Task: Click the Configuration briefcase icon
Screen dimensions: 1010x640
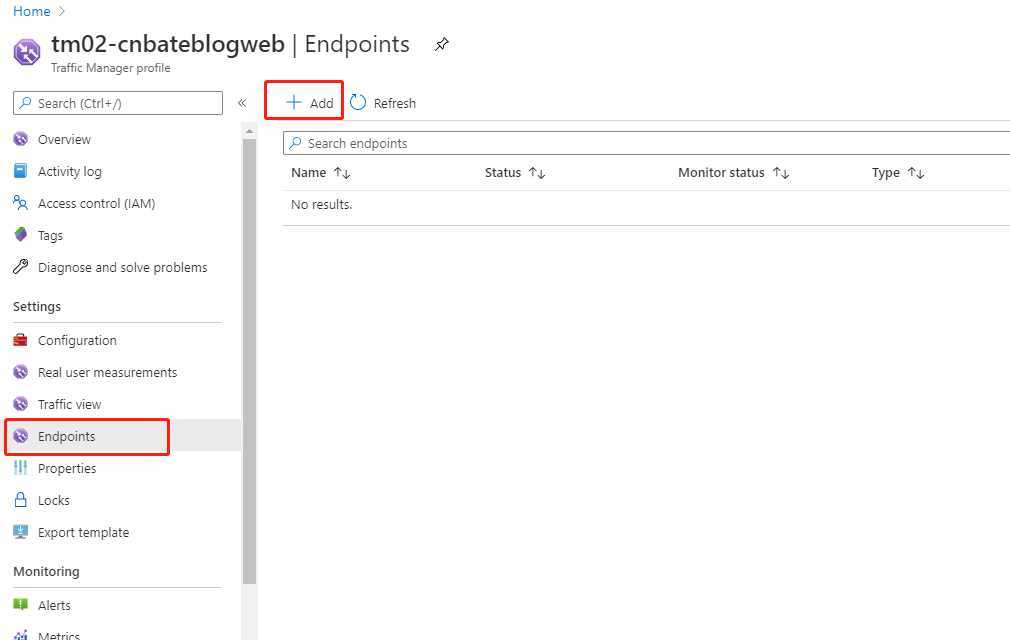Action: [x=21, y=340]
